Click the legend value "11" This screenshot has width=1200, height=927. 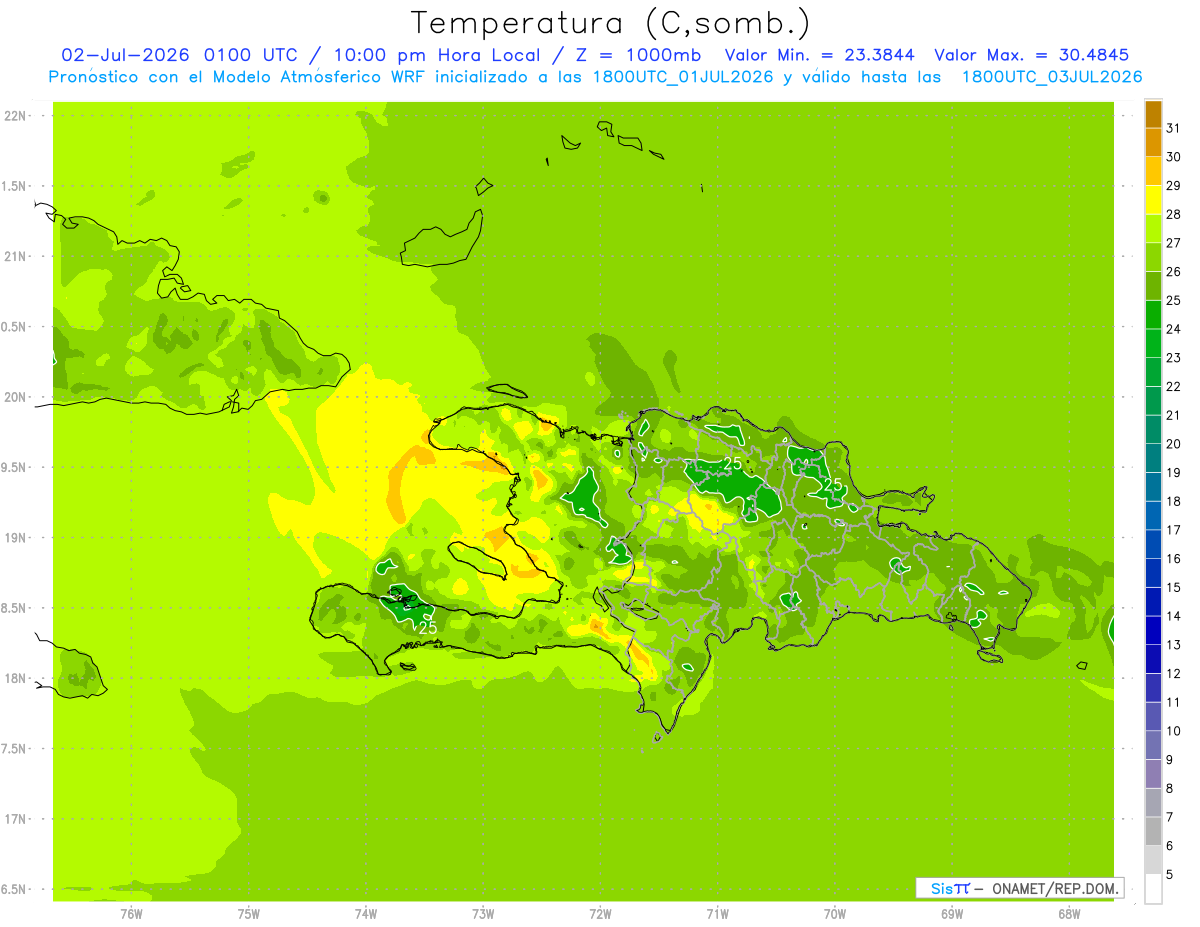coord(1173,702)
